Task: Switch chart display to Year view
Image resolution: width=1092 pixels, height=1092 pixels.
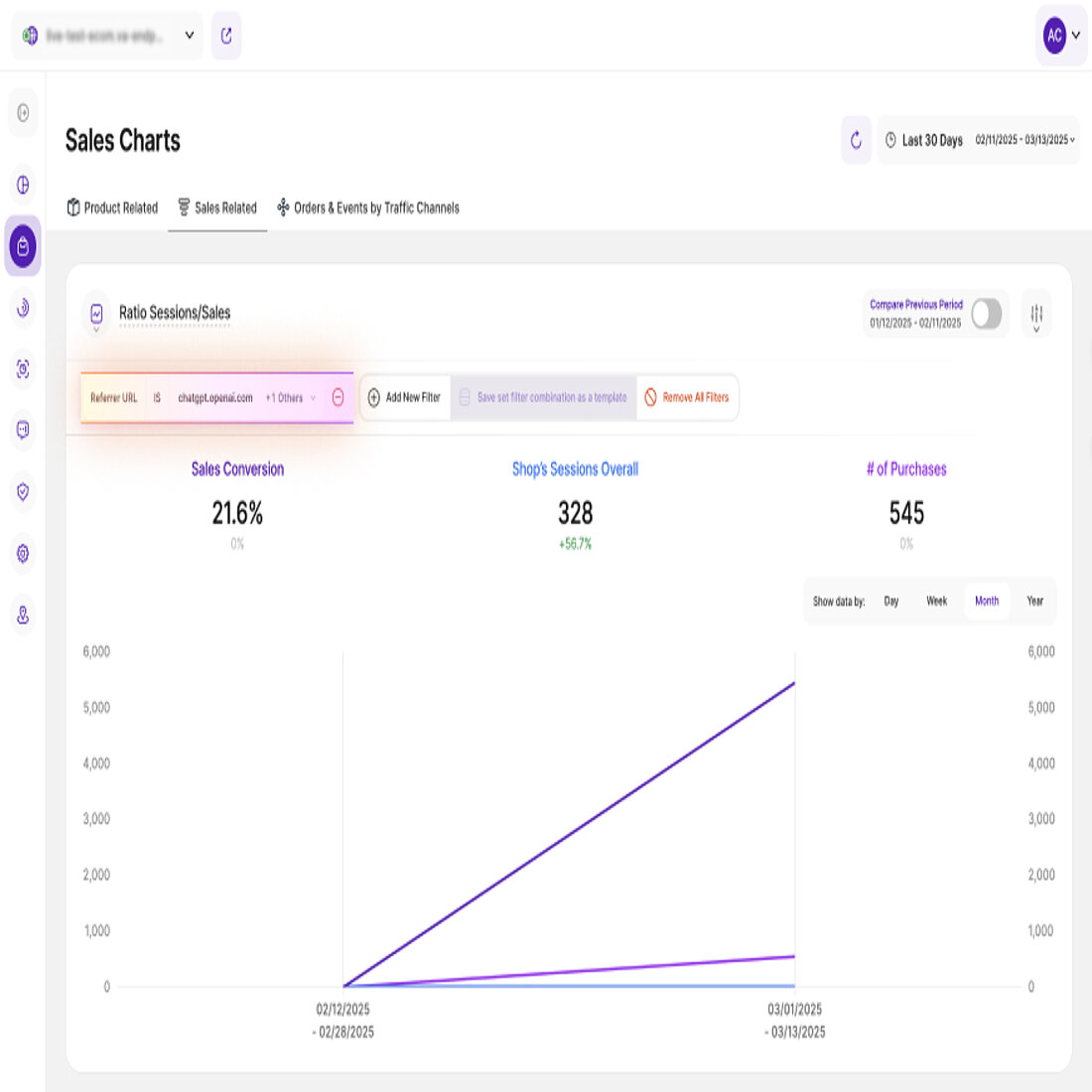Action: point(1034,601)
